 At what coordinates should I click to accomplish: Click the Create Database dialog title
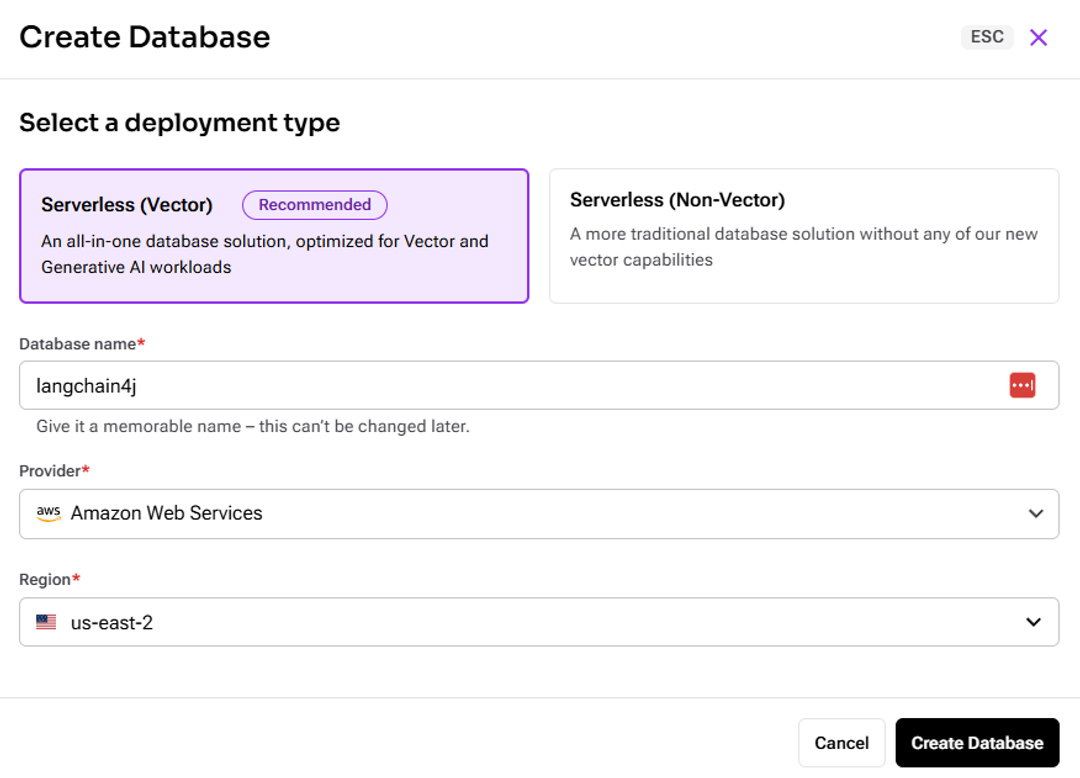[144, 37]
